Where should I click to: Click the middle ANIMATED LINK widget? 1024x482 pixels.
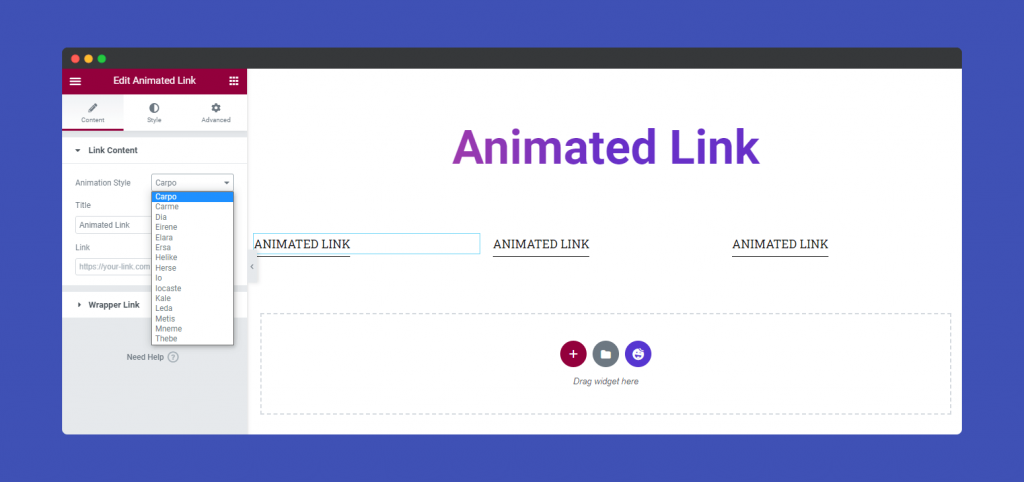pyautogui.click(x=541, y=244)
